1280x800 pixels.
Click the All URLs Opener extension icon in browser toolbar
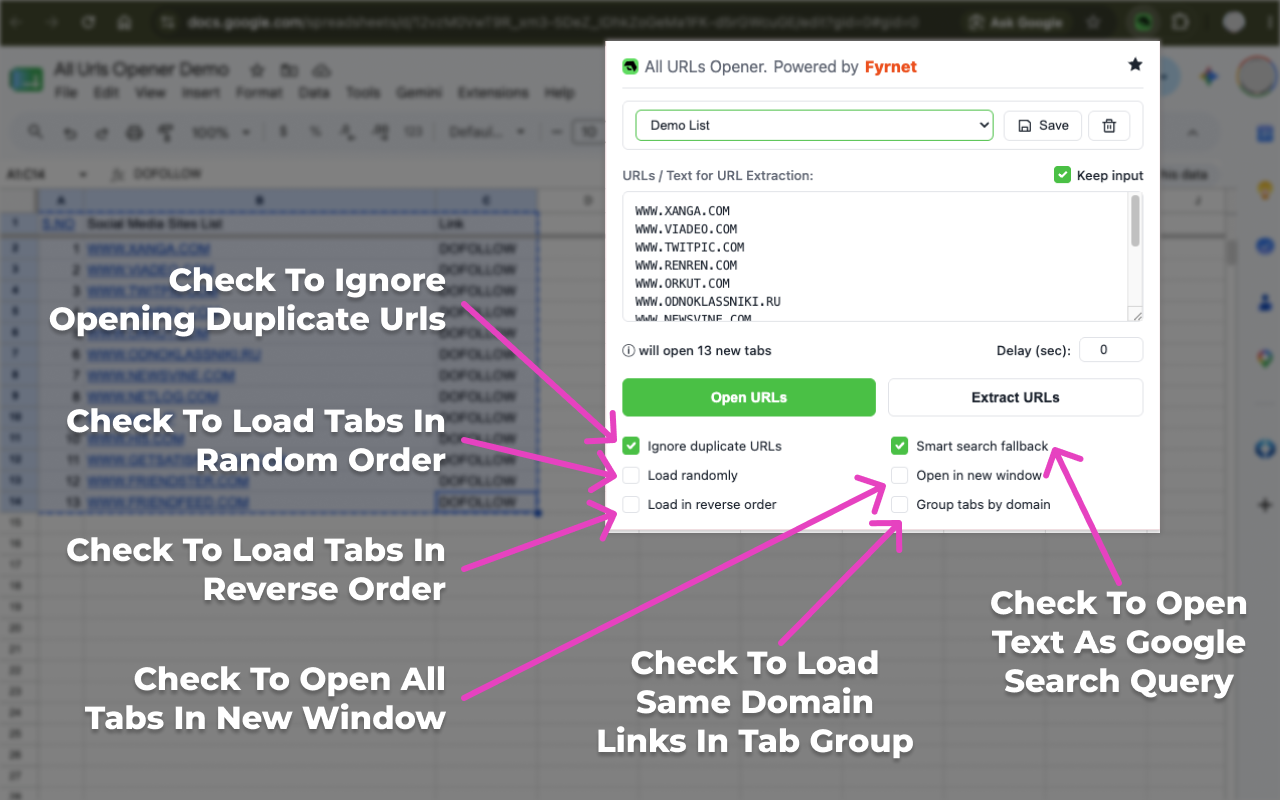click(1145, 21)
